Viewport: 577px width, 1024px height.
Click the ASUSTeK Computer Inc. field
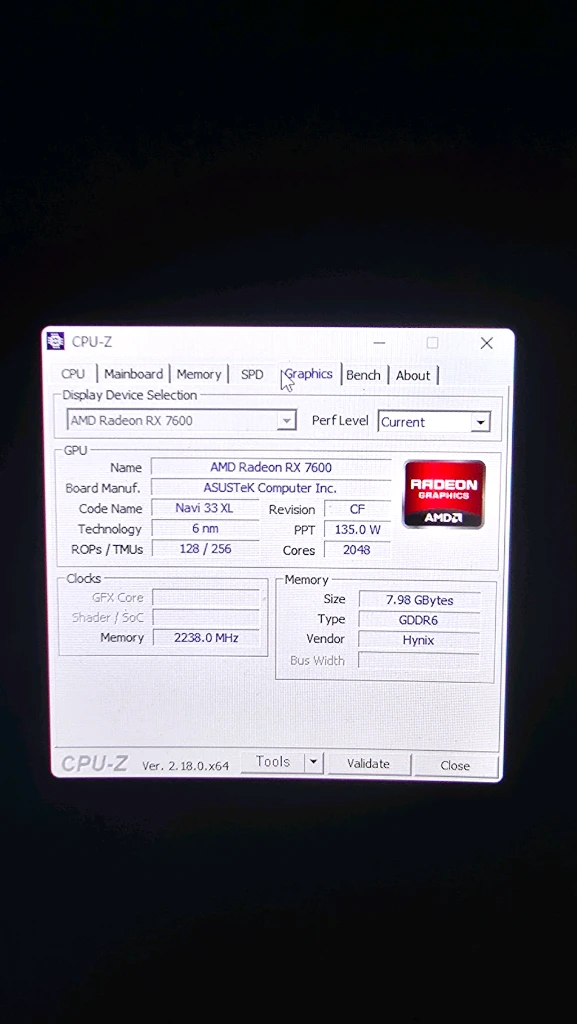[271, 488]
